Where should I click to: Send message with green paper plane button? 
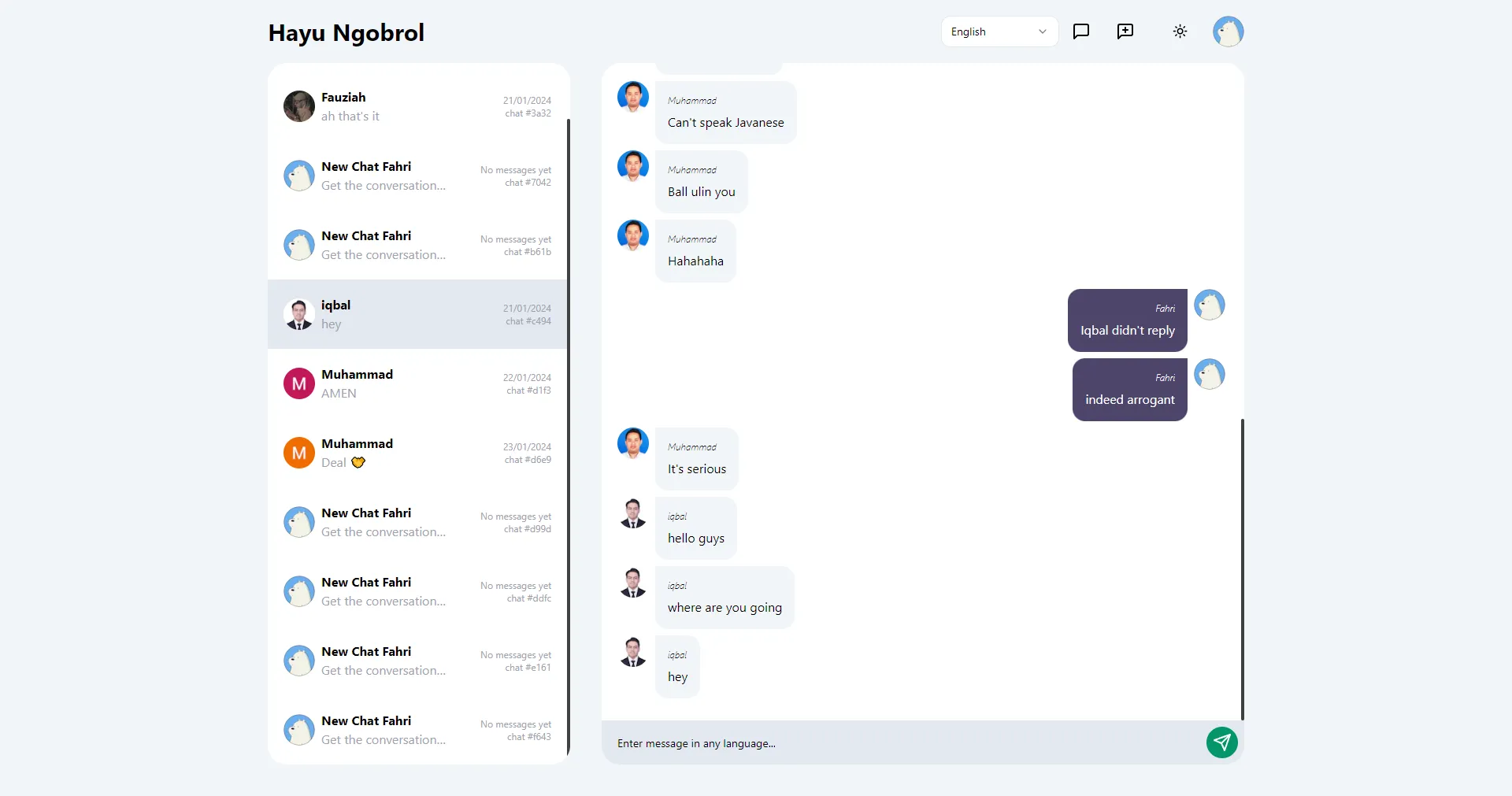[x=1221, y=742]
